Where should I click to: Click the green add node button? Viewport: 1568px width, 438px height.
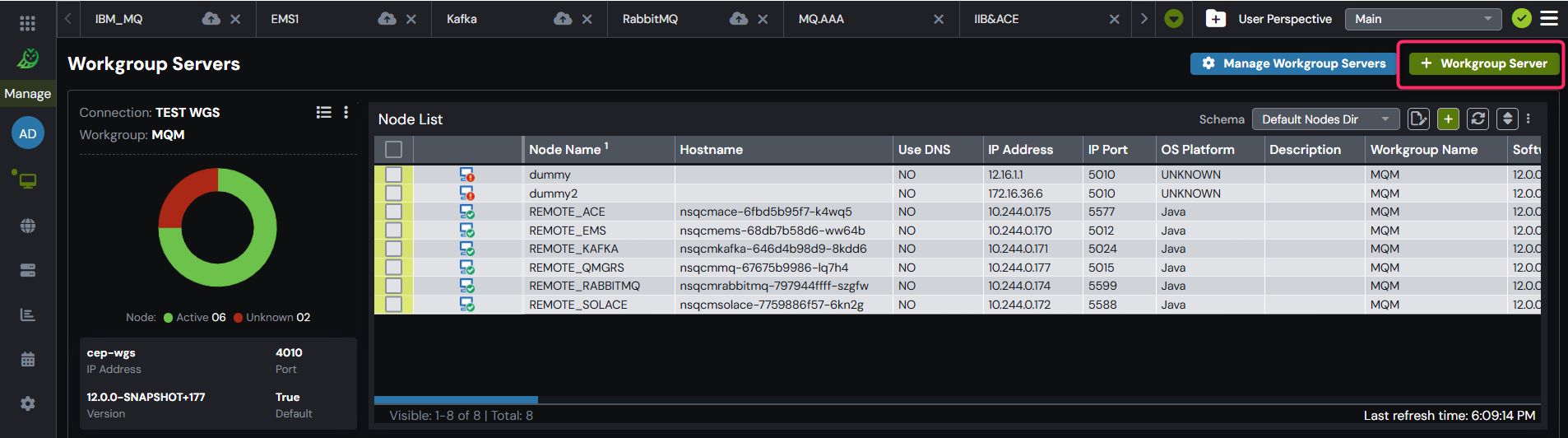(1448, 119)
